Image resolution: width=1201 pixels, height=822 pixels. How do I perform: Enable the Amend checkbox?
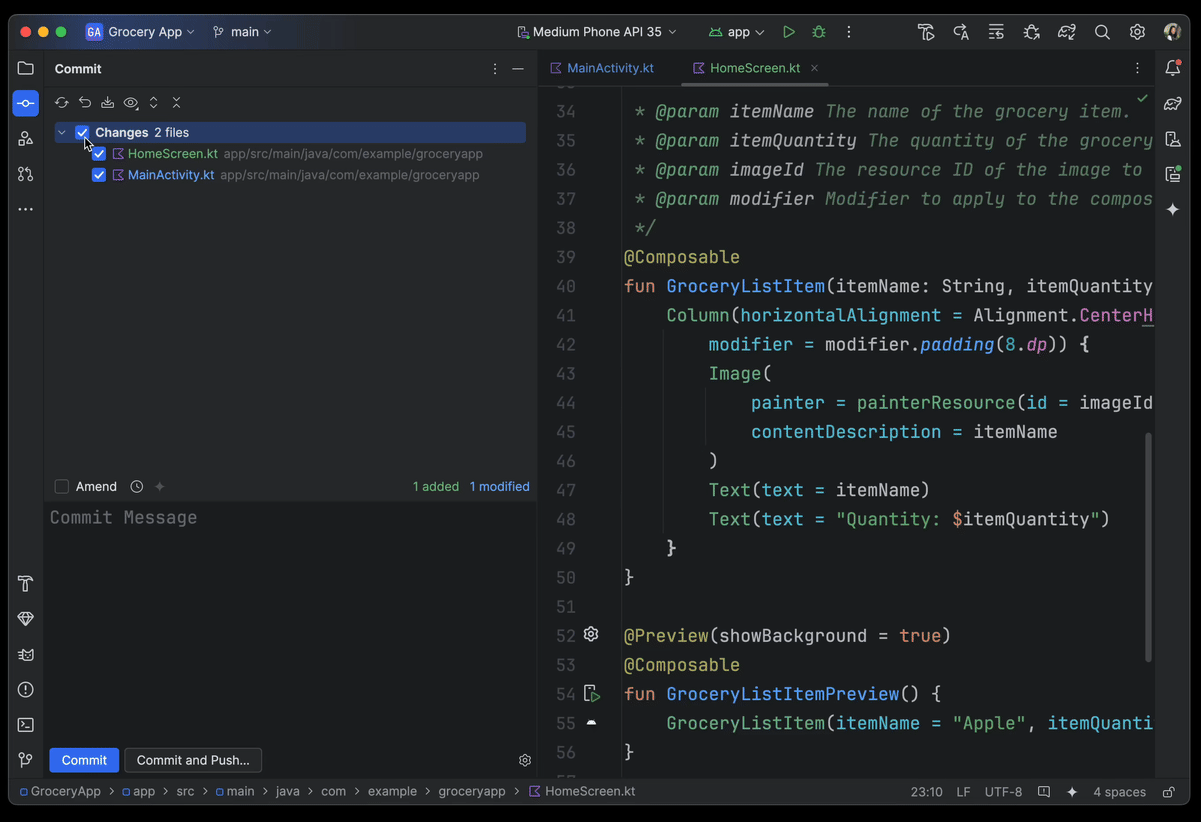[x=61, y=486]
